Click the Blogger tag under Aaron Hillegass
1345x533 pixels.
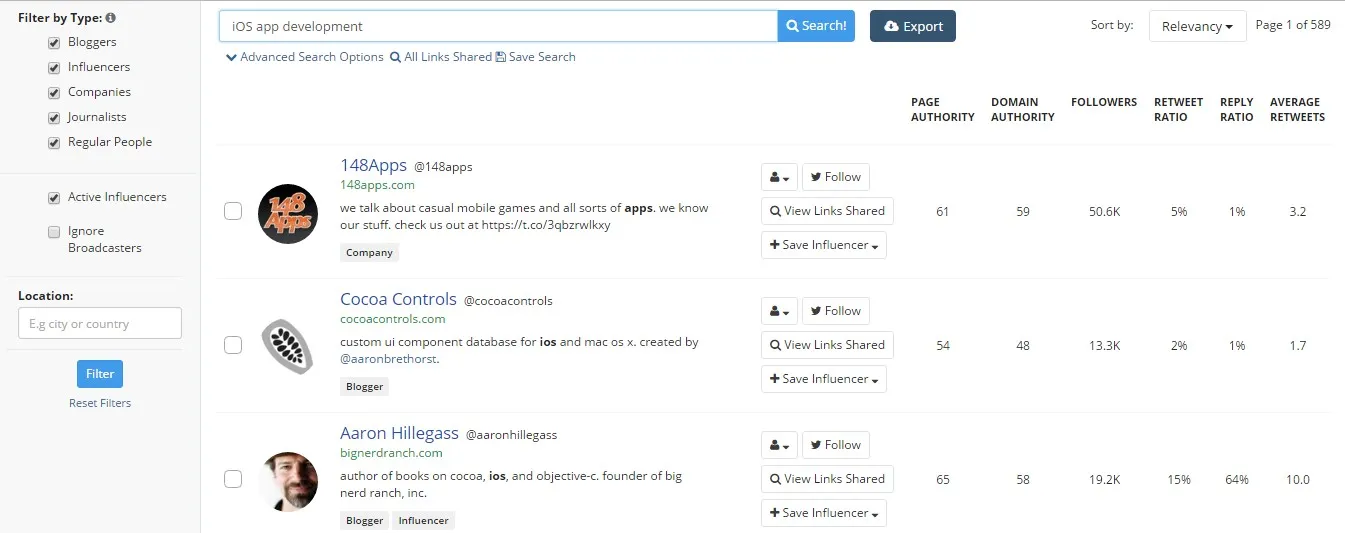(364, 521)
